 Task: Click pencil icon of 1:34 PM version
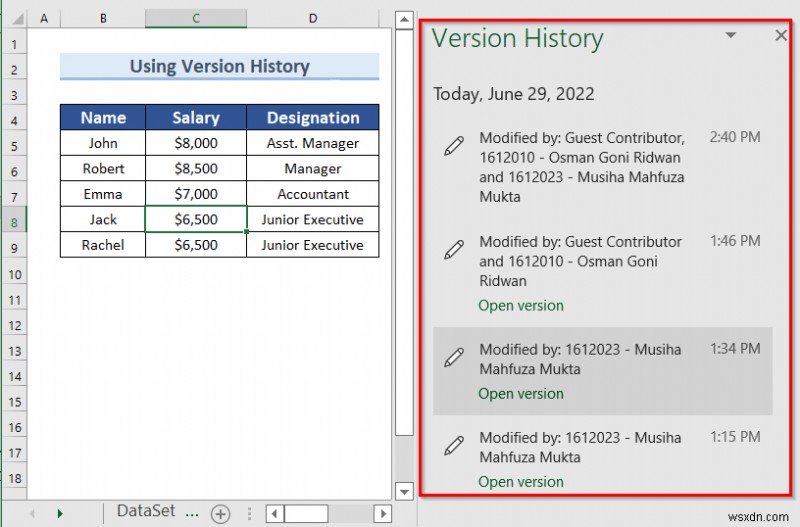tap(454, 357)
